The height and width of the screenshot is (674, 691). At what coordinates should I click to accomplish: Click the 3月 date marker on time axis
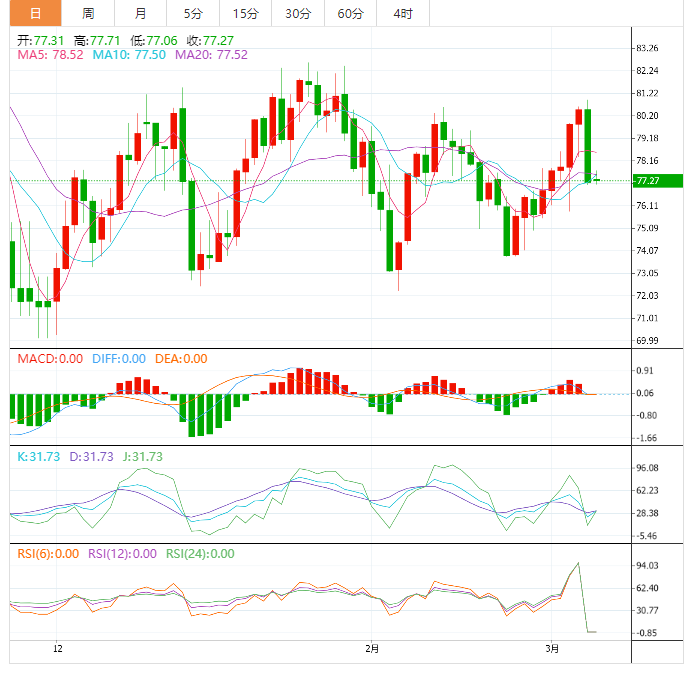(552, 649)
